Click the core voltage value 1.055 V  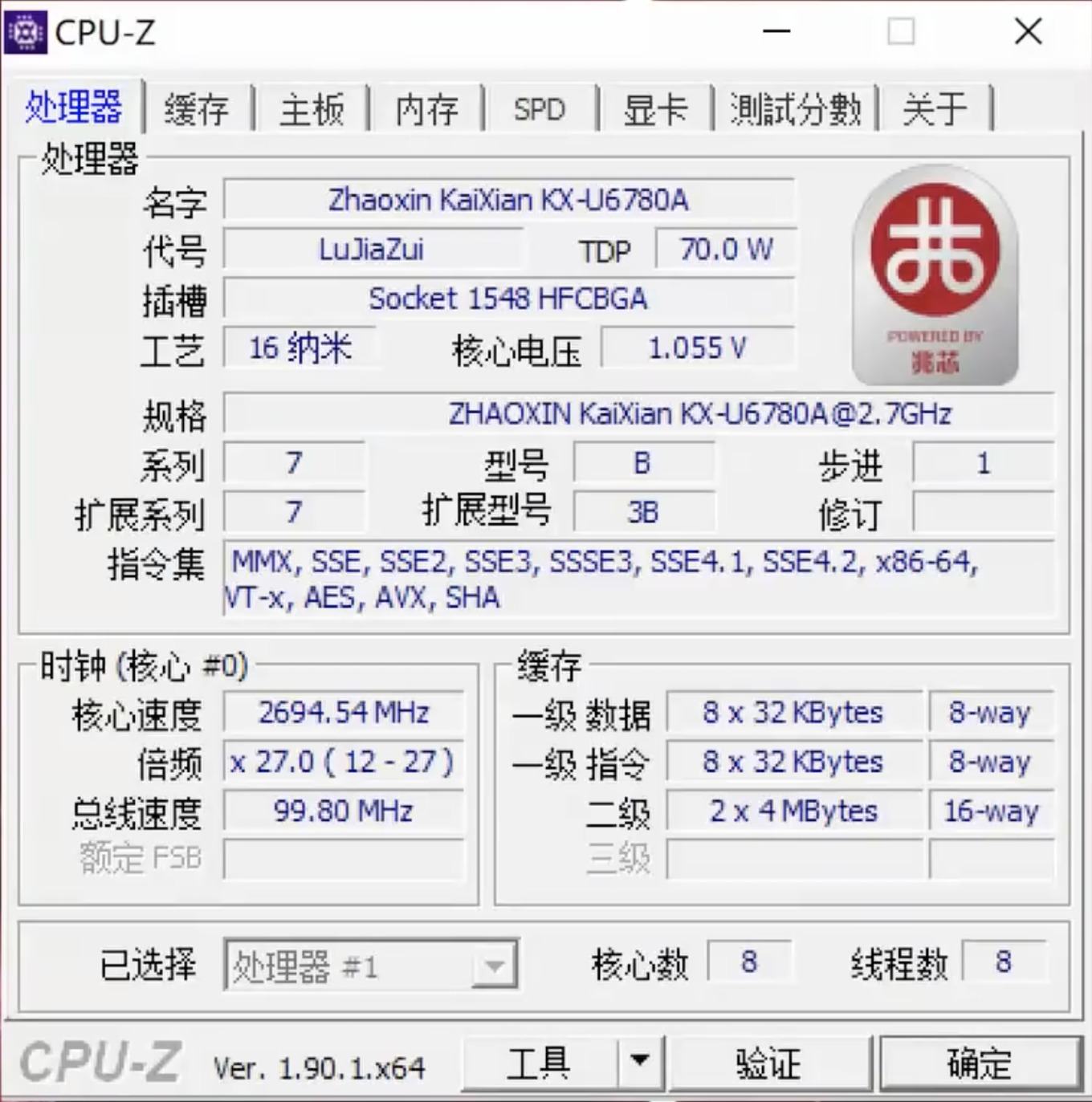[x=698, y=348]
